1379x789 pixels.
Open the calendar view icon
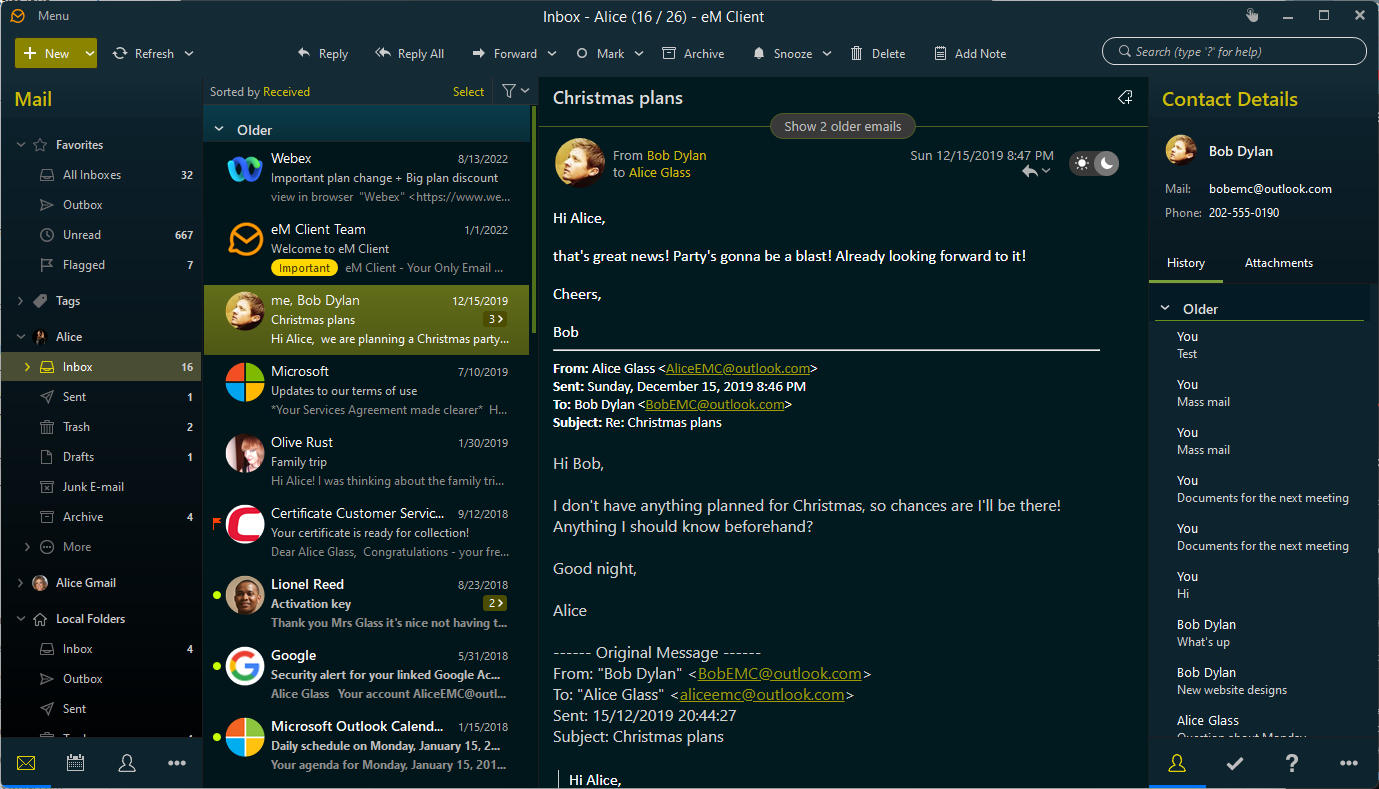pyautogui.click(x=75, y=763)
